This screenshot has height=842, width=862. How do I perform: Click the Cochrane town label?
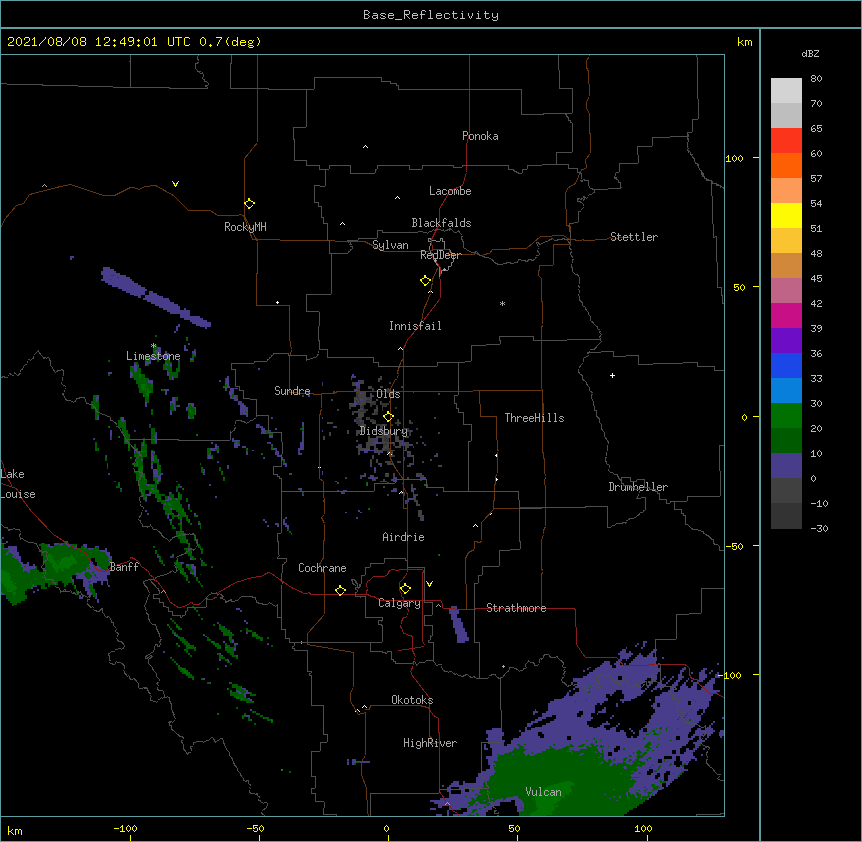point(322,568)
